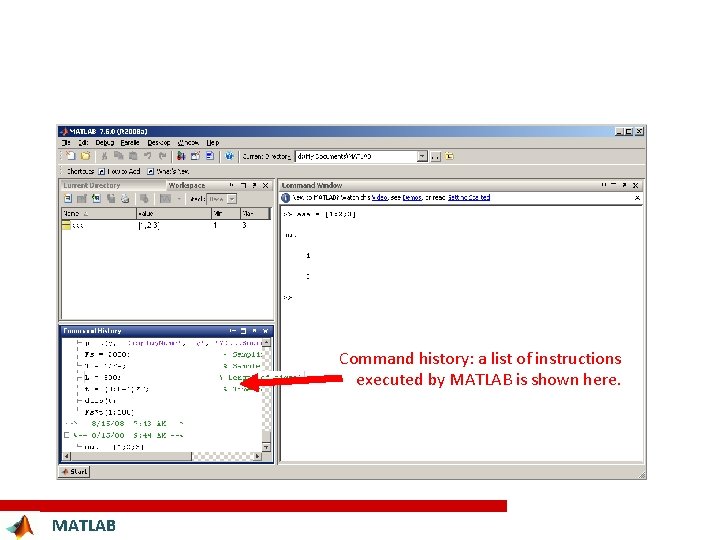The height and width of the screenshot is (540, 720).
Task: Open the Video link in Command Window
Action: [379, 197]
